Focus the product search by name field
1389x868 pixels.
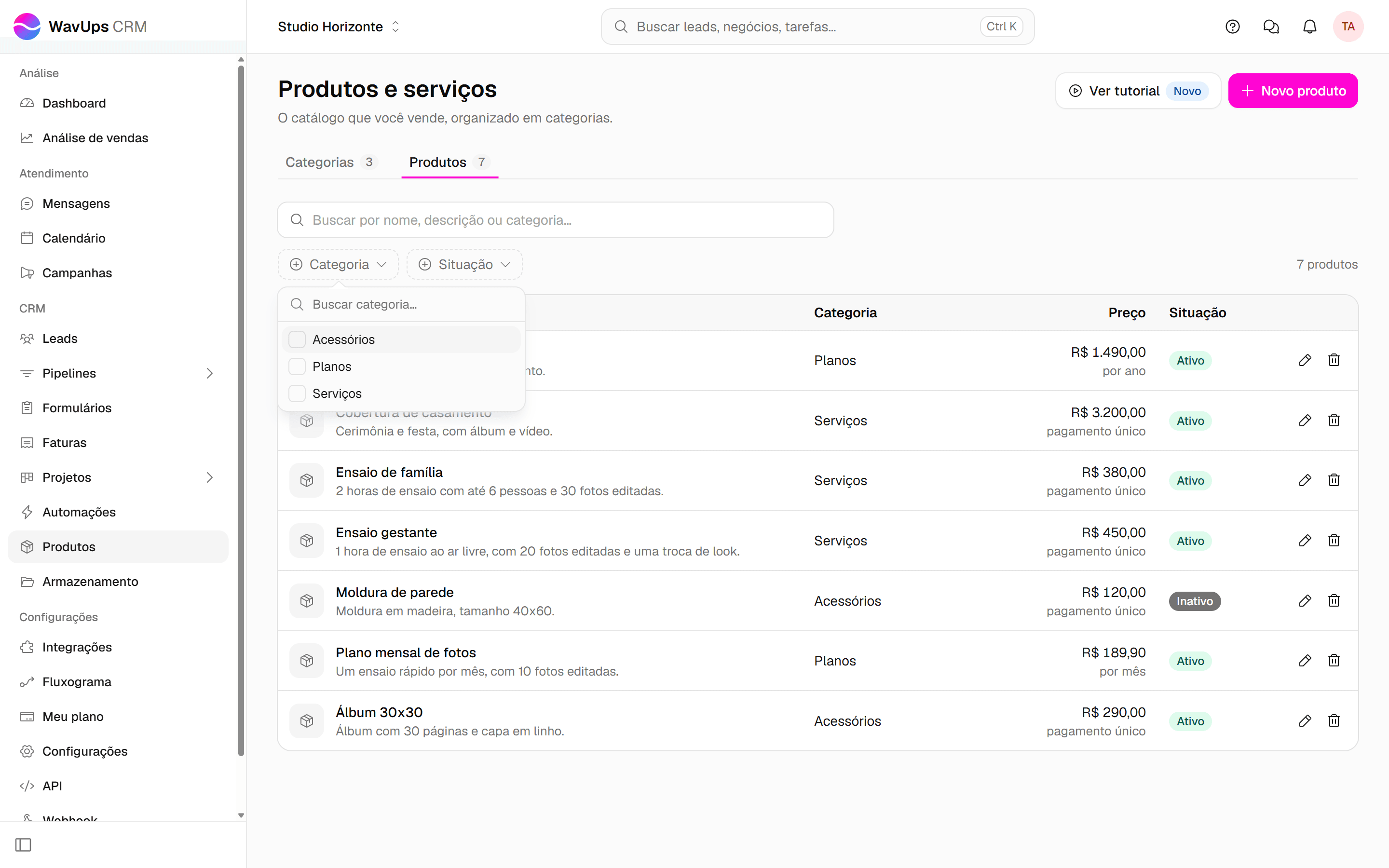click(x=555, y=220)
